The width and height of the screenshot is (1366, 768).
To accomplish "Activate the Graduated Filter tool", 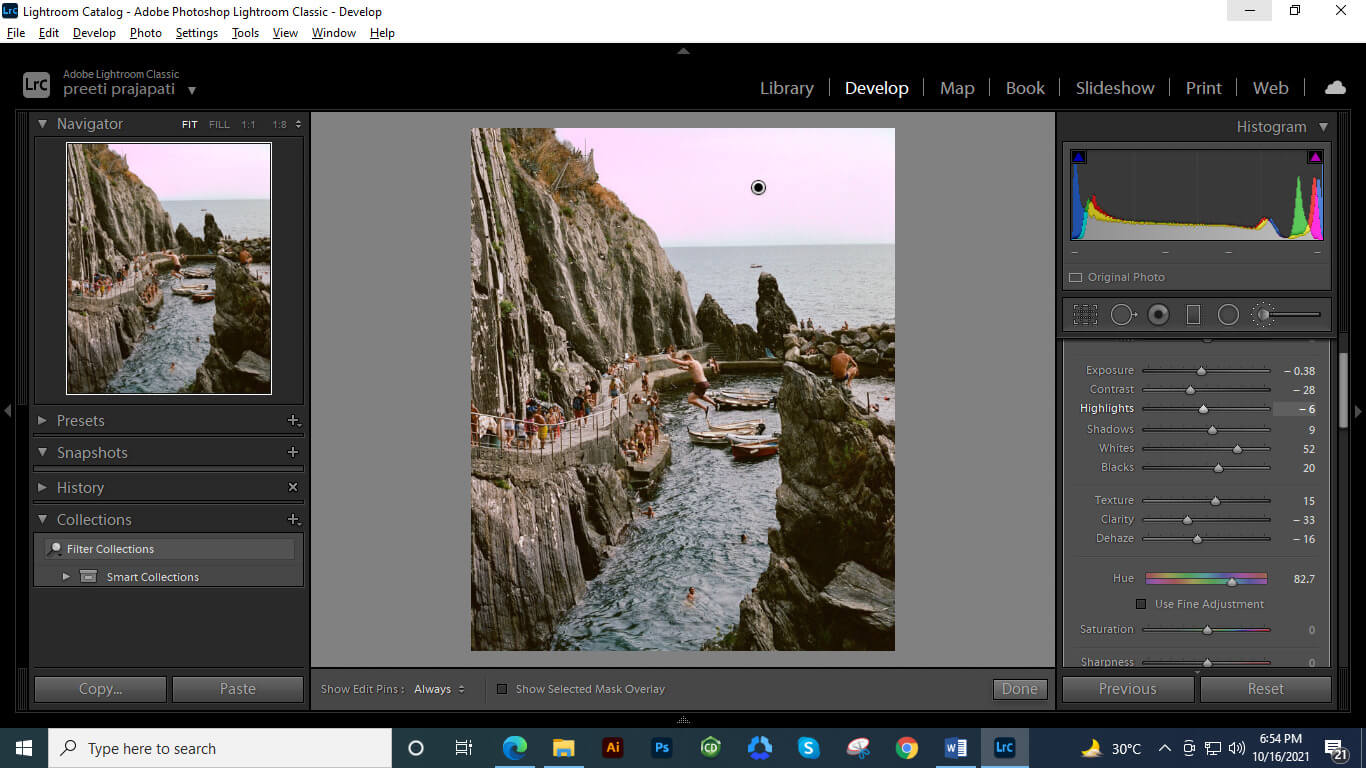I will coord(1193,314).
